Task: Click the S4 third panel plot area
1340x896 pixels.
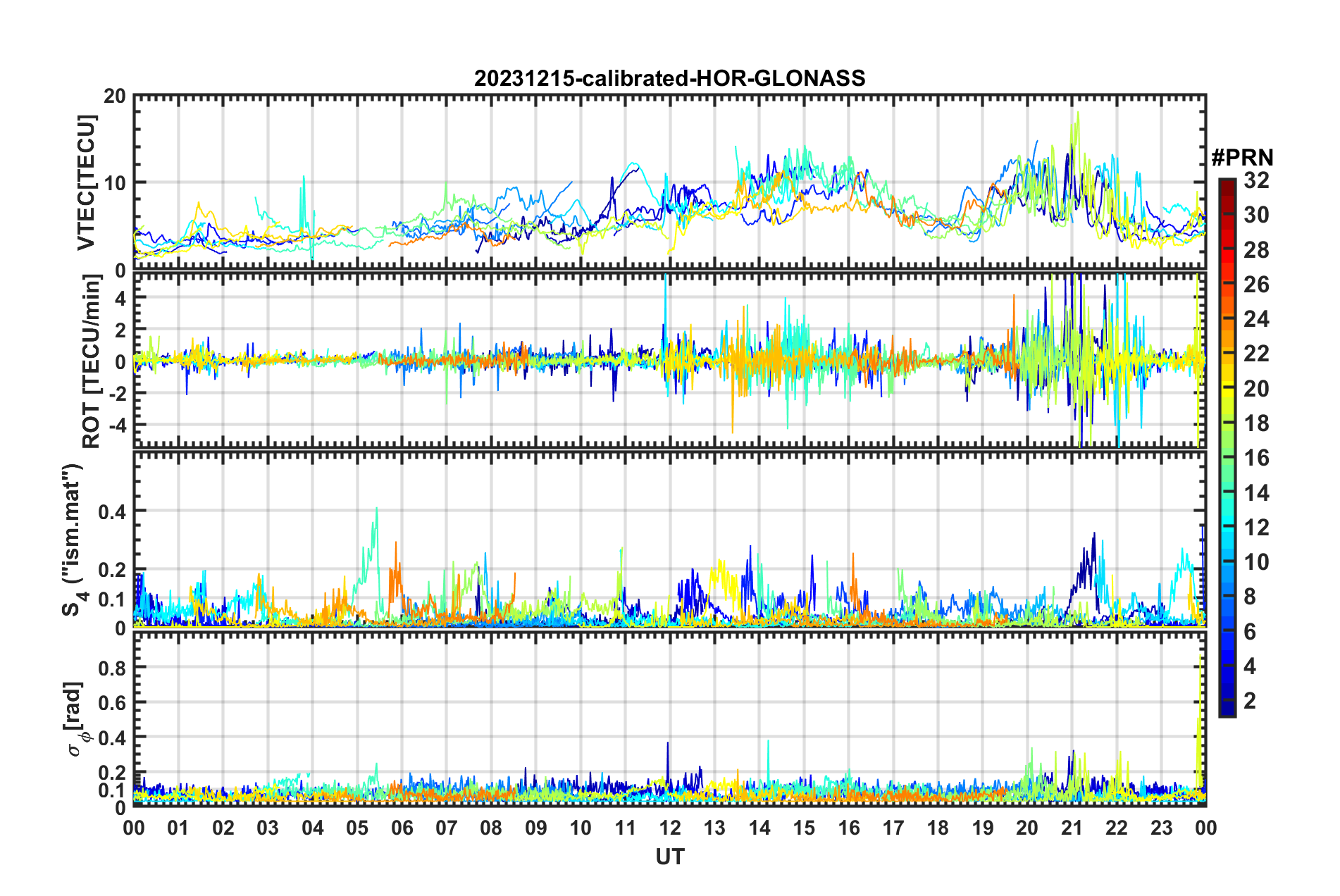Action: pos(670,540)
